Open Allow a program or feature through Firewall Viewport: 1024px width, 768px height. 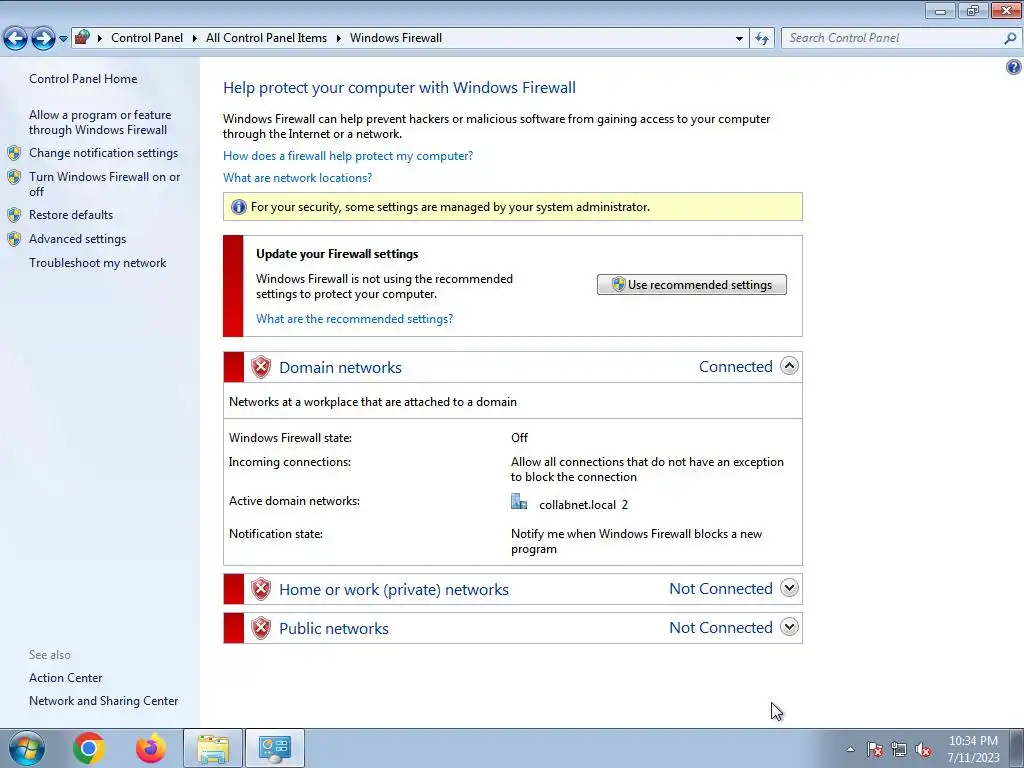(x=100, y=122)
